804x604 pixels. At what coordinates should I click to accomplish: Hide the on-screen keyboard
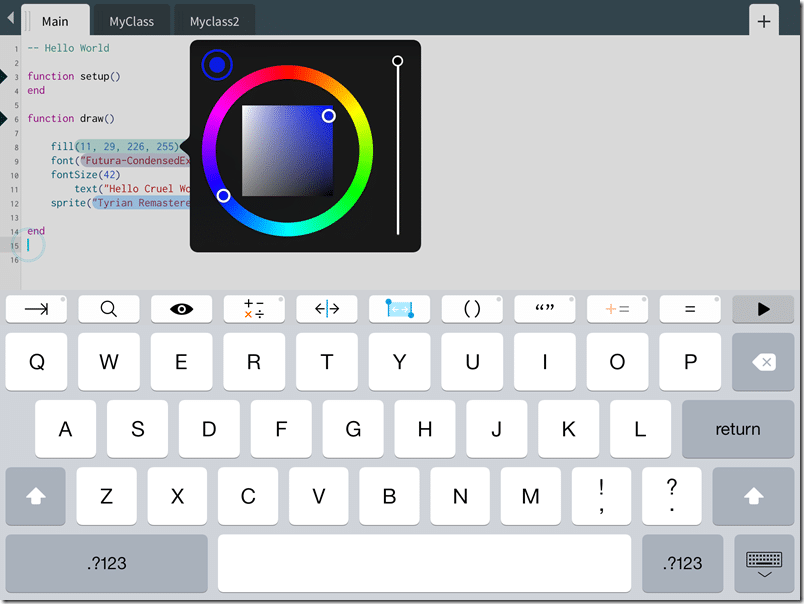(764, 564)
